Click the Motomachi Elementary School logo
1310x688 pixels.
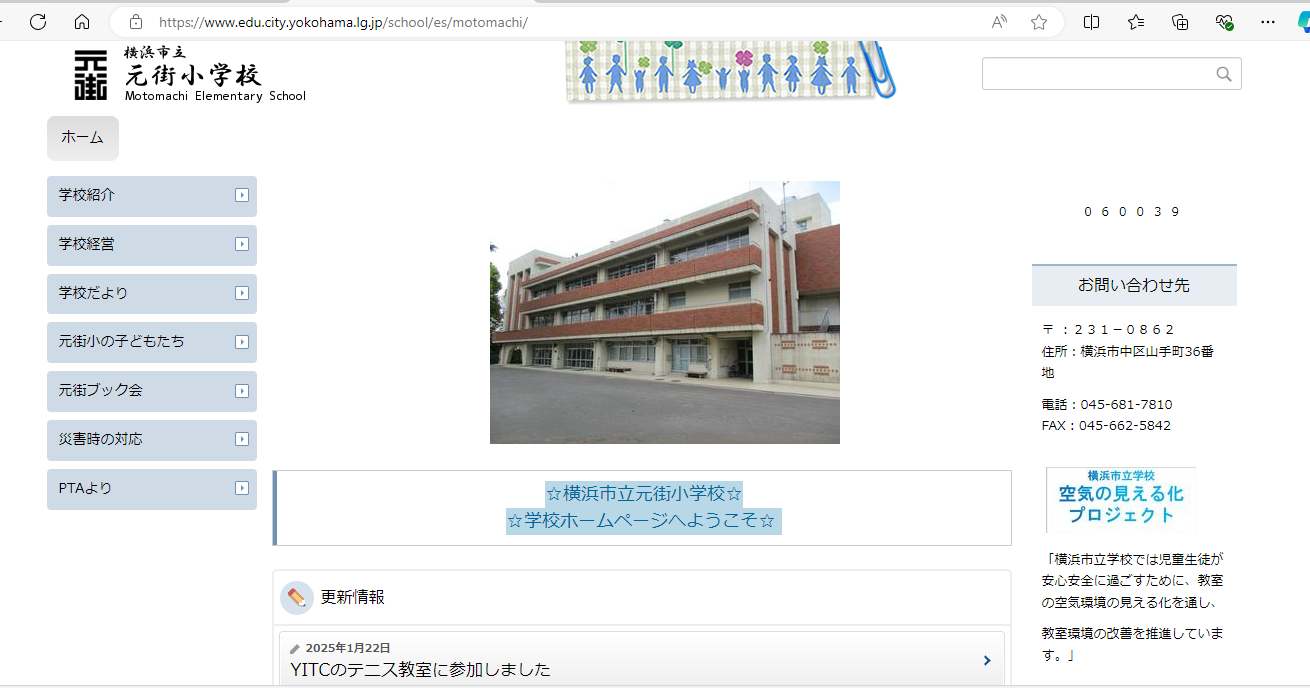190,74
